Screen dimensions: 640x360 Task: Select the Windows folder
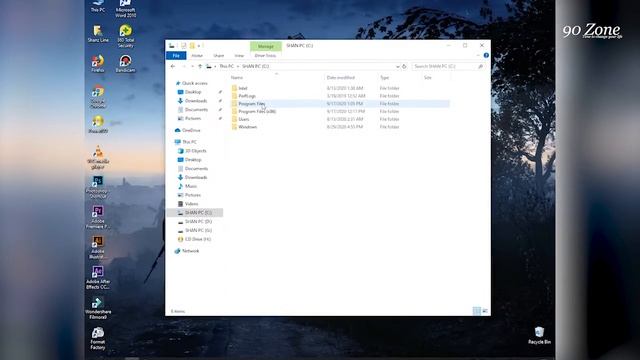pyautogui.click(x=247, y=127)
